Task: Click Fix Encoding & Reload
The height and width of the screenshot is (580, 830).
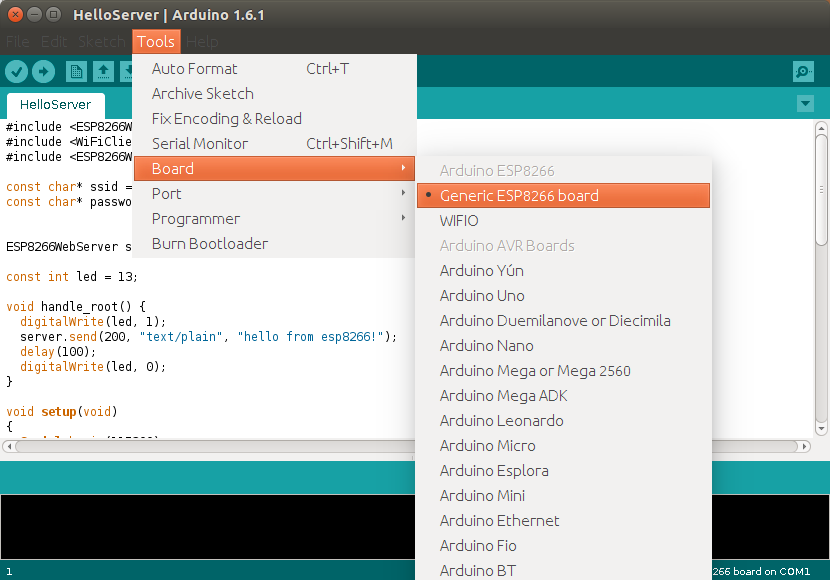Action: coord(274,119)
